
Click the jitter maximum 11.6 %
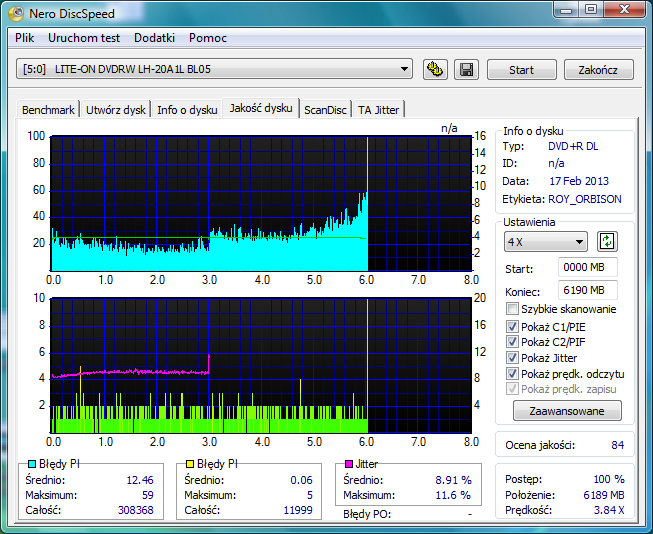point(453,495)
